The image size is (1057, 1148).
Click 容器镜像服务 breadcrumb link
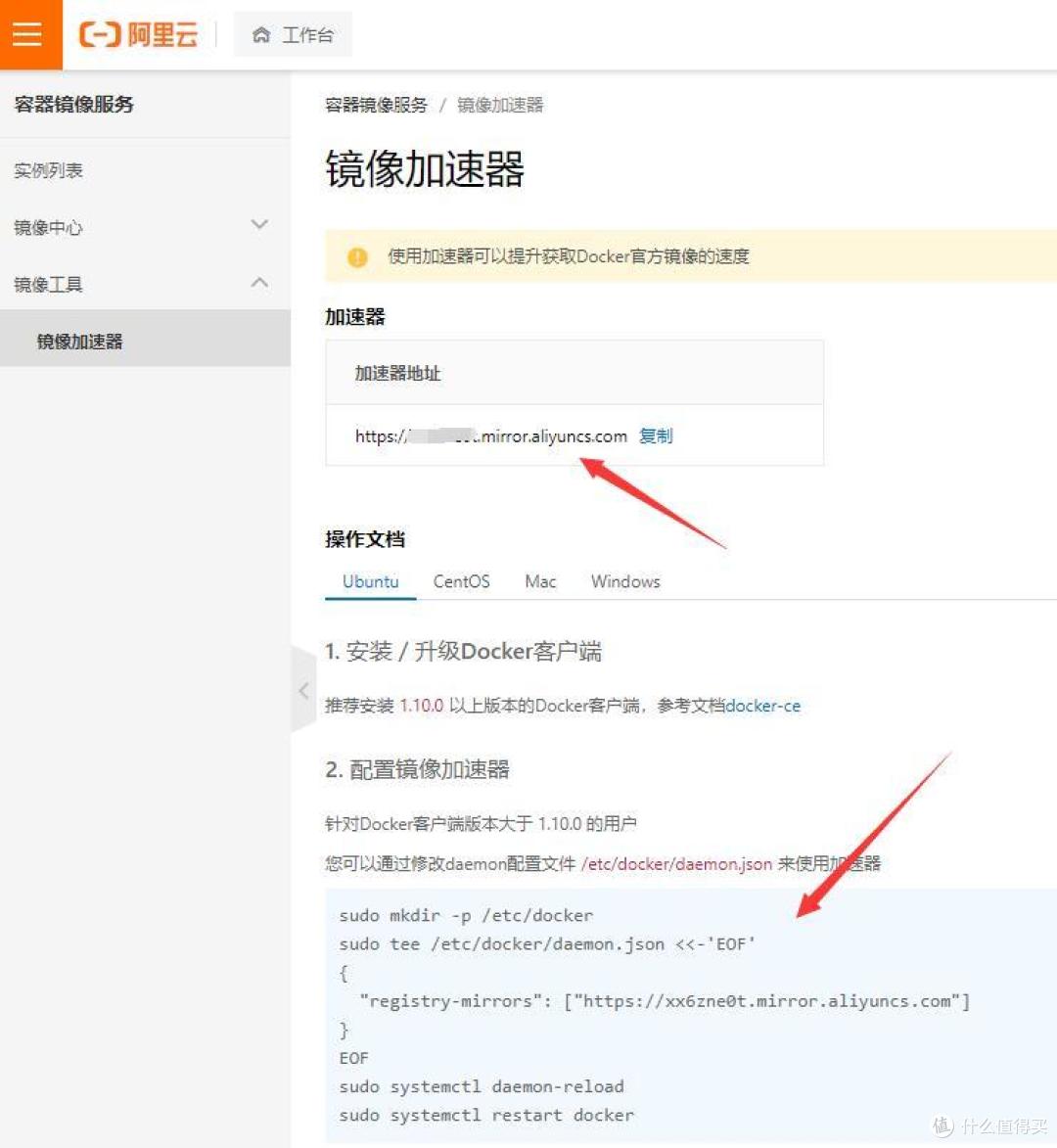pos(376,105)
